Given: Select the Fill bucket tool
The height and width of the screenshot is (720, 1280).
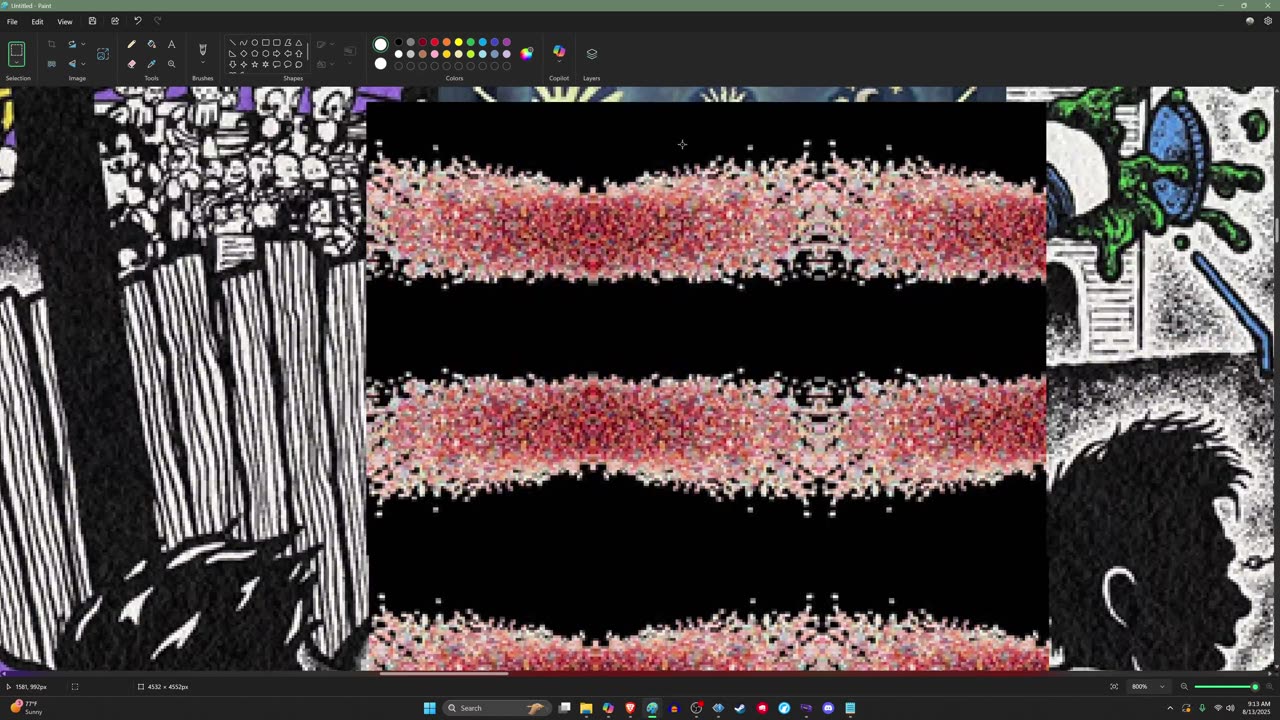Looking at the screenshot, I should [x=151, y=44].
